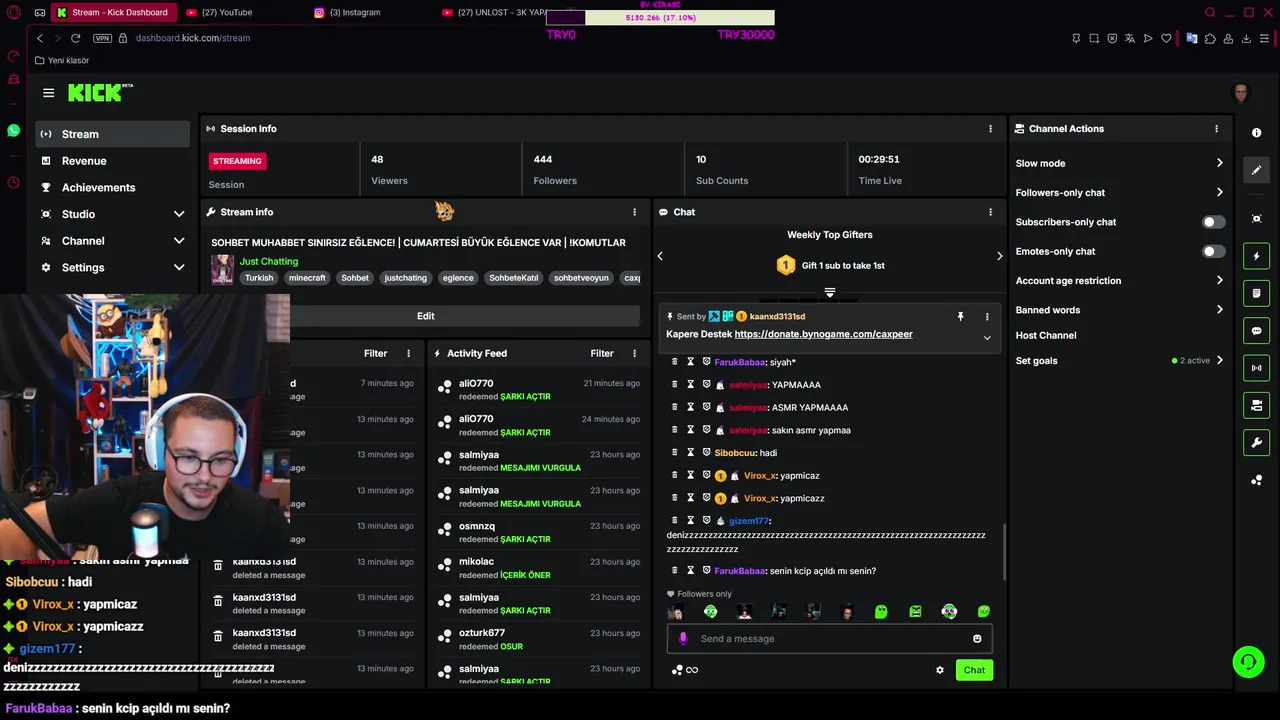Open browser downloads icon
This screenshot has width=1280, height=720.
[x=1246, y=38]
